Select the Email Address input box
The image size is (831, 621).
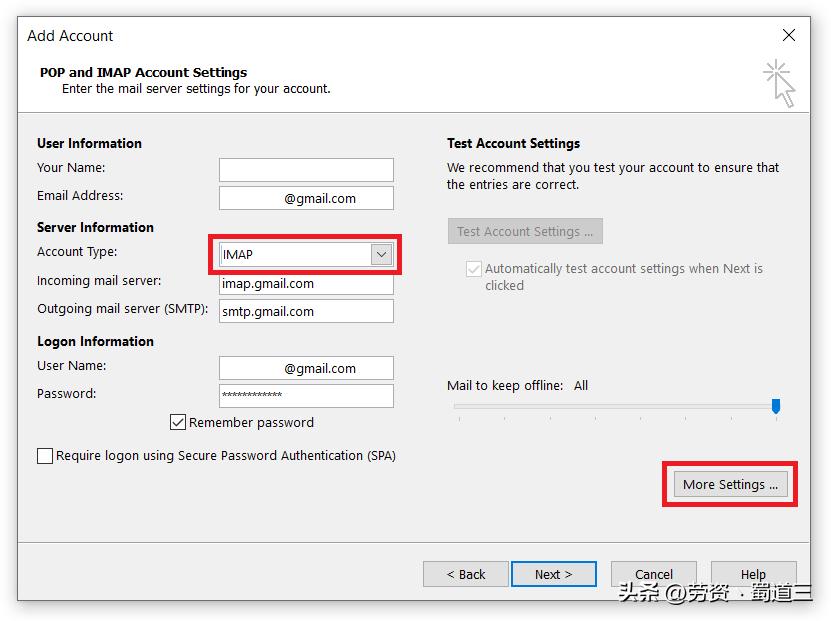tap(305, 197)
